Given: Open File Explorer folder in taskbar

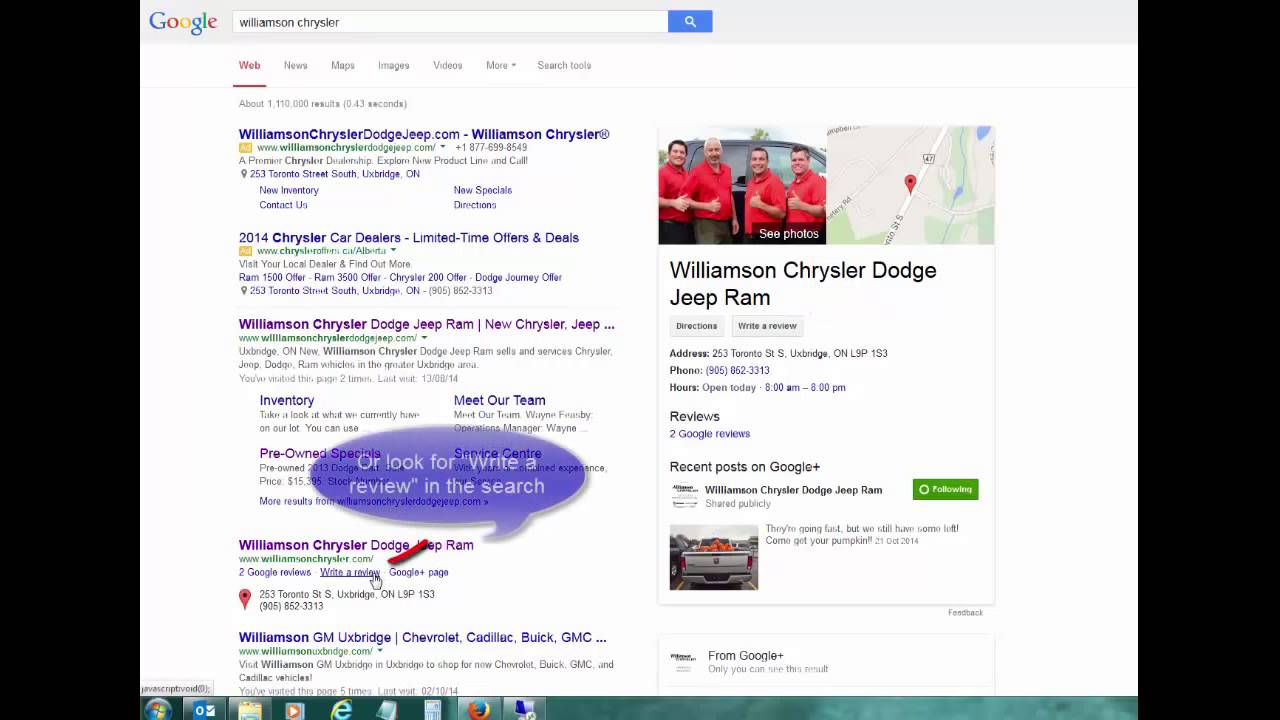Looking at the screenshot, I should click(x=249, y=710).
